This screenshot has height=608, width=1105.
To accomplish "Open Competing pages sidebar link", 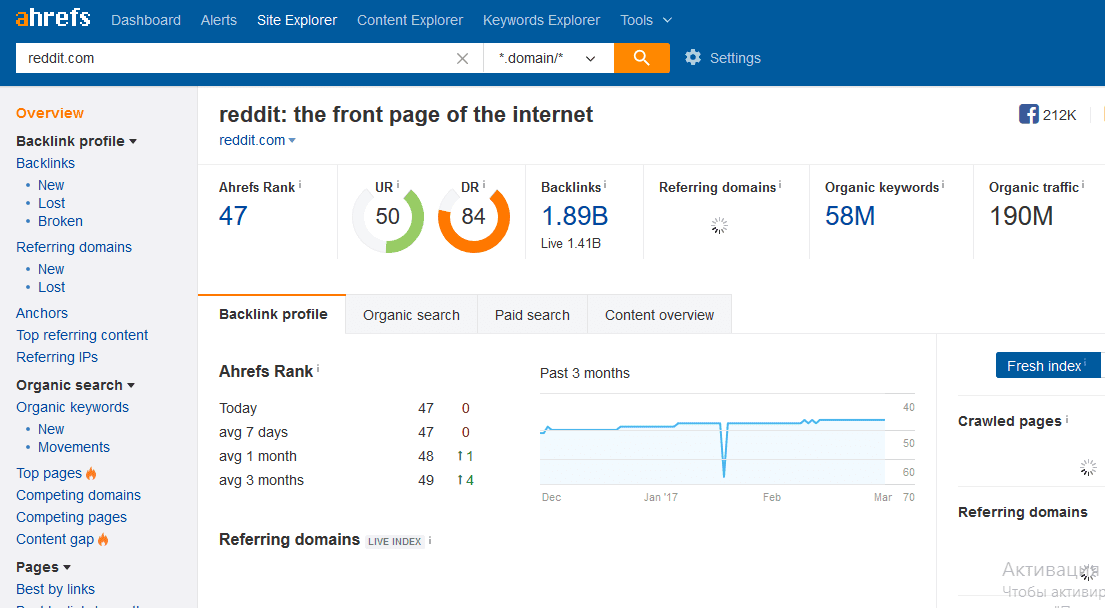I will click(x=72, y=517).
